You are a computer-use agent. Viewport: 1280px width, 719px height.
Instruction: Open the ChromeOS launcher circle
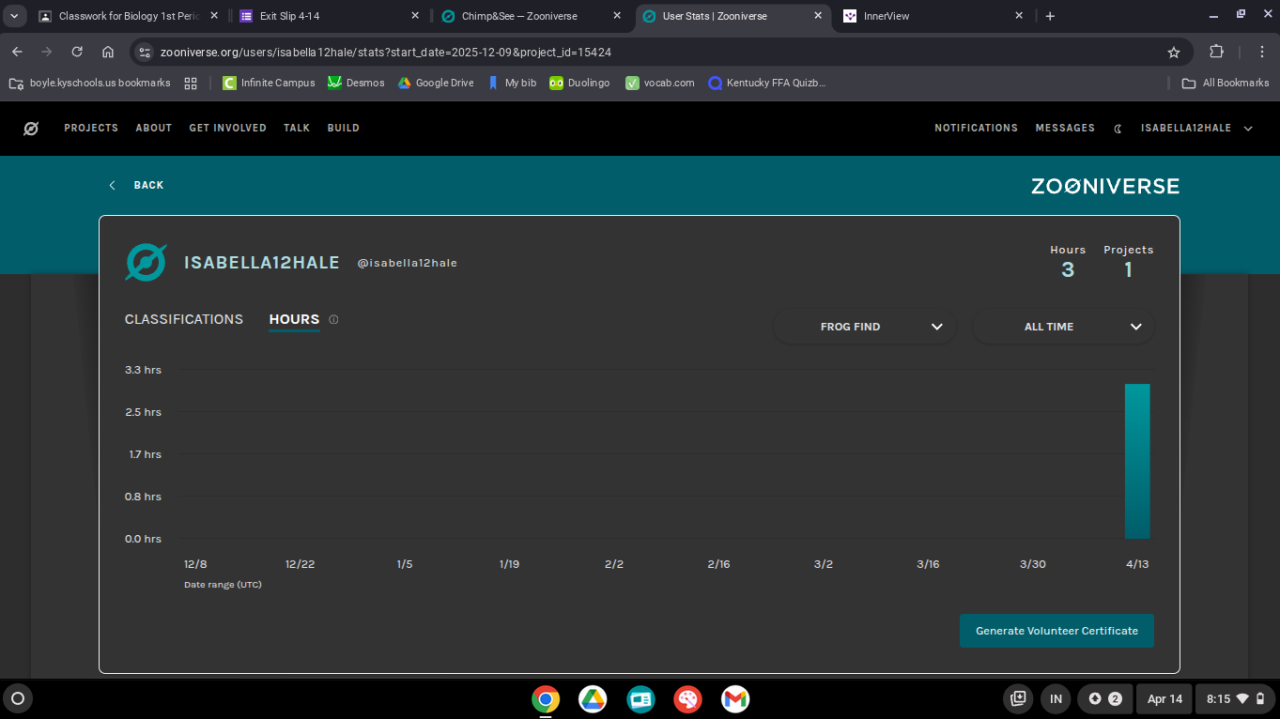17,699
